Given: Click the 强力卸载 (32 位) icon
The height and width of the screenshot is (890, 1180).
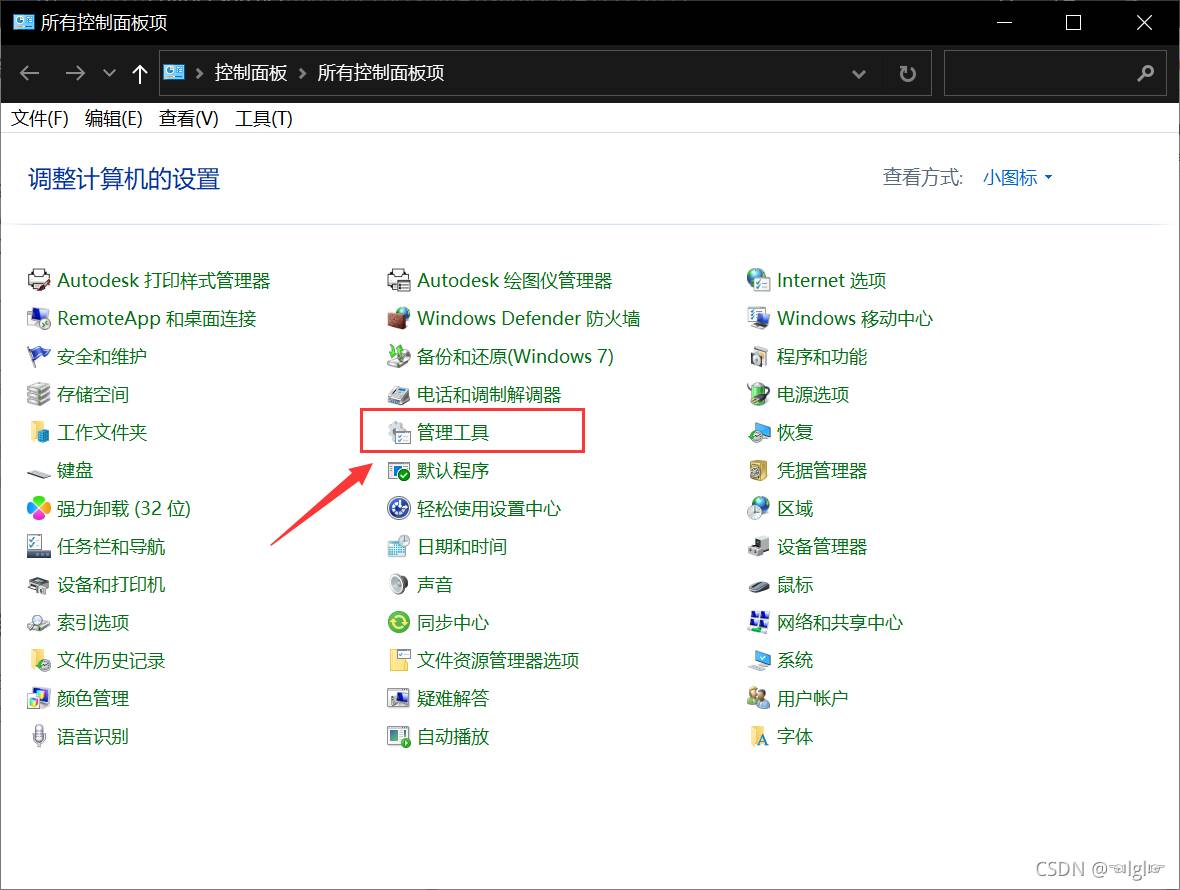Looking at the screenshot, I should (x=39, y=509).
